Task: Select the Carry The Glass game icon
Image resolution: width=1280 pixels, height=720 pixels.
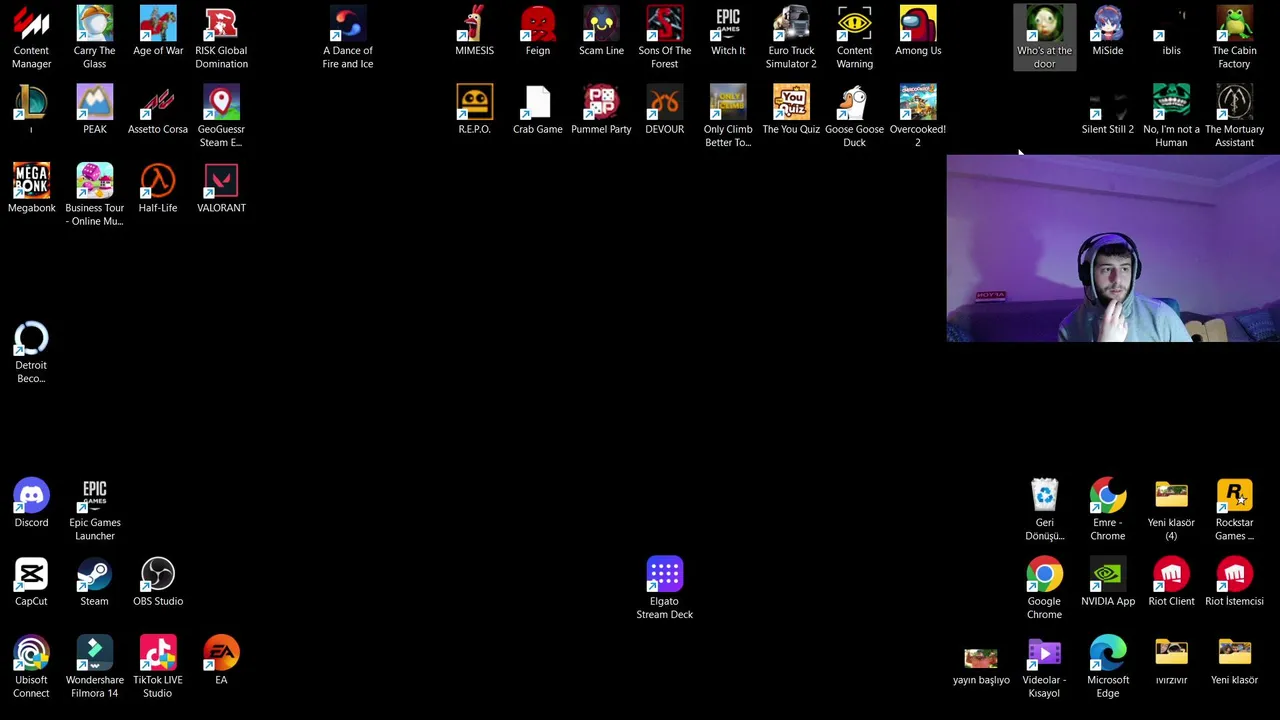Action: tap(94, 37)
